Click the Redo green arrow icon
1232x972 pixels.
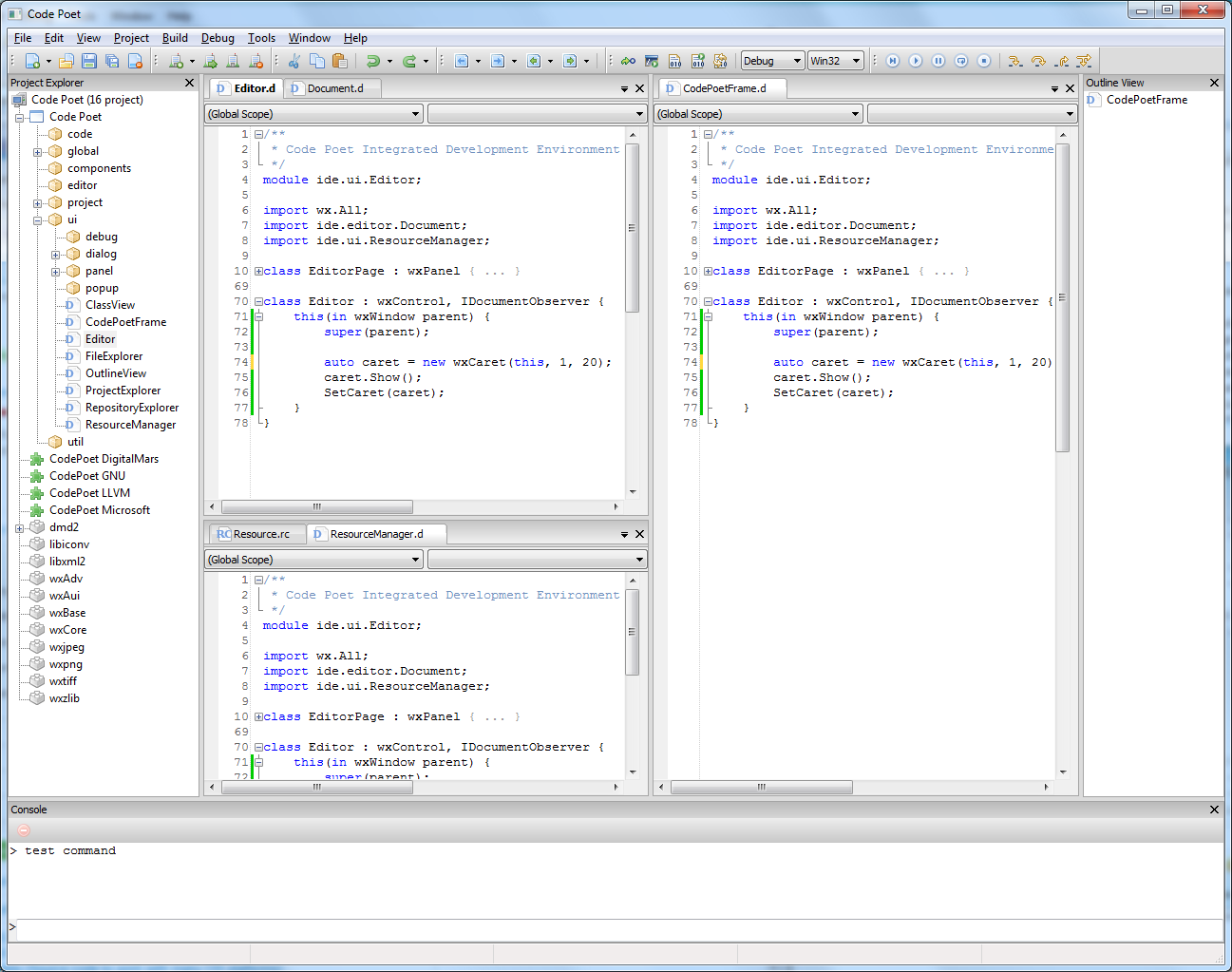pyautogui.click(x=409, y=61)
